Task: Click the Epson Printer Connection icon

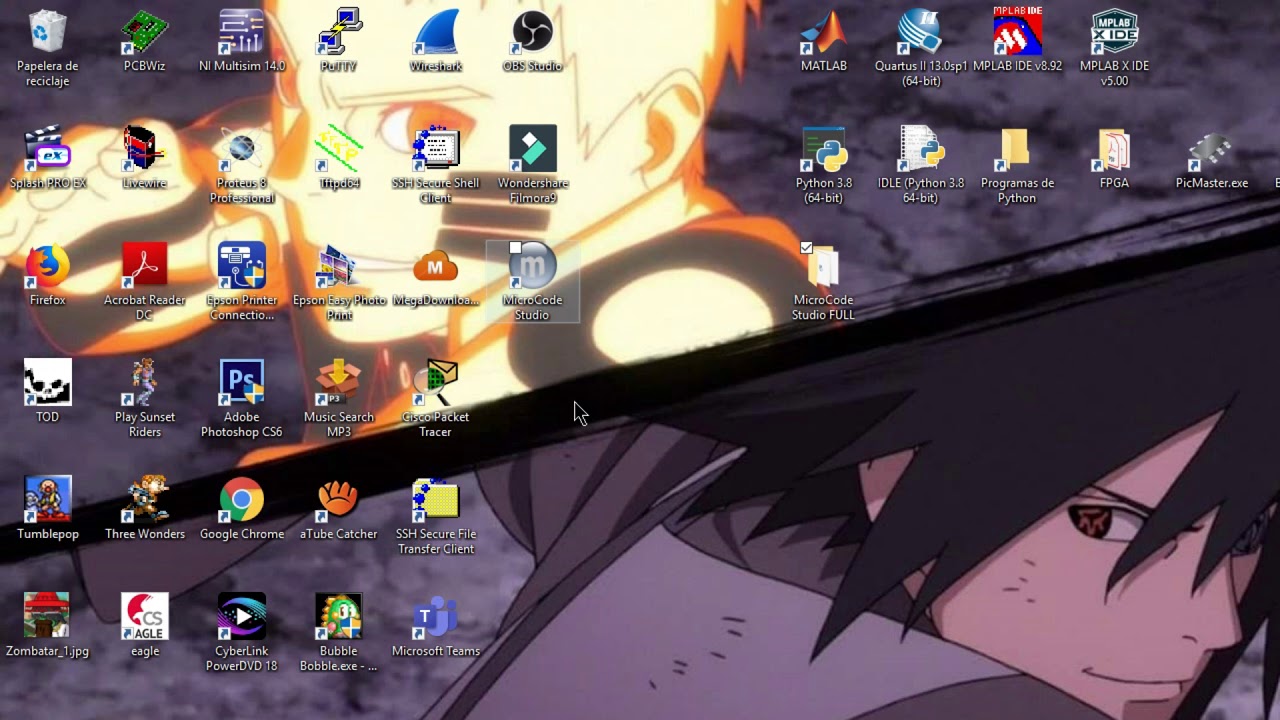Action: tap(241, 266)
